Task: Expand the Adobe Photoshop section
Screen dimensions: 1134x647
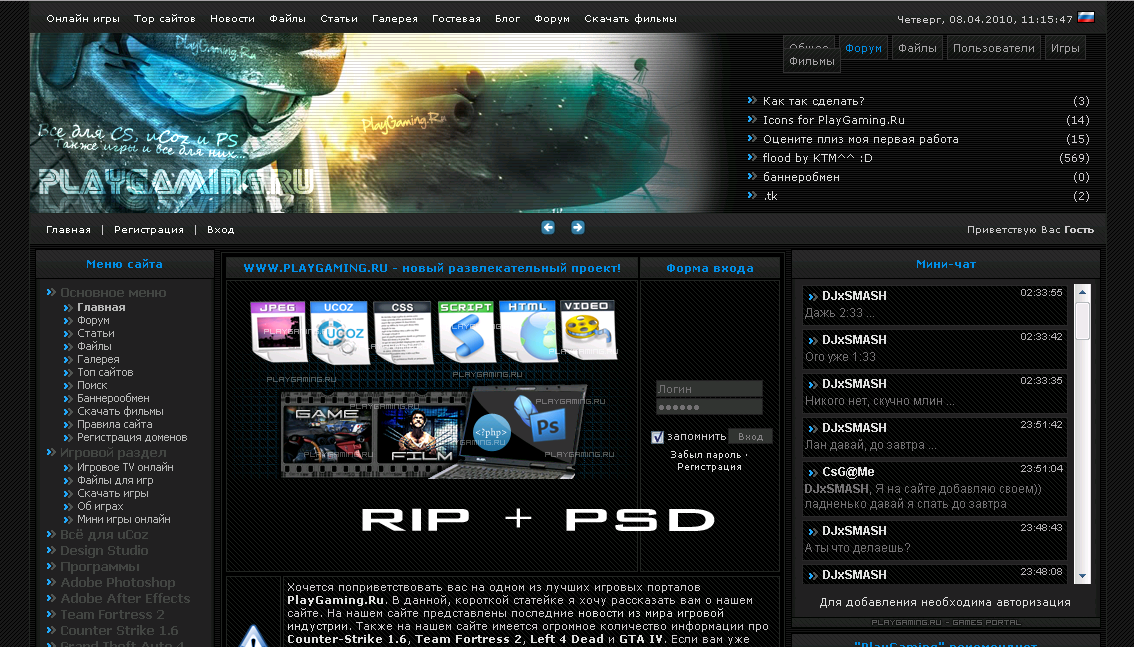Action: click(x=118, y=583)
